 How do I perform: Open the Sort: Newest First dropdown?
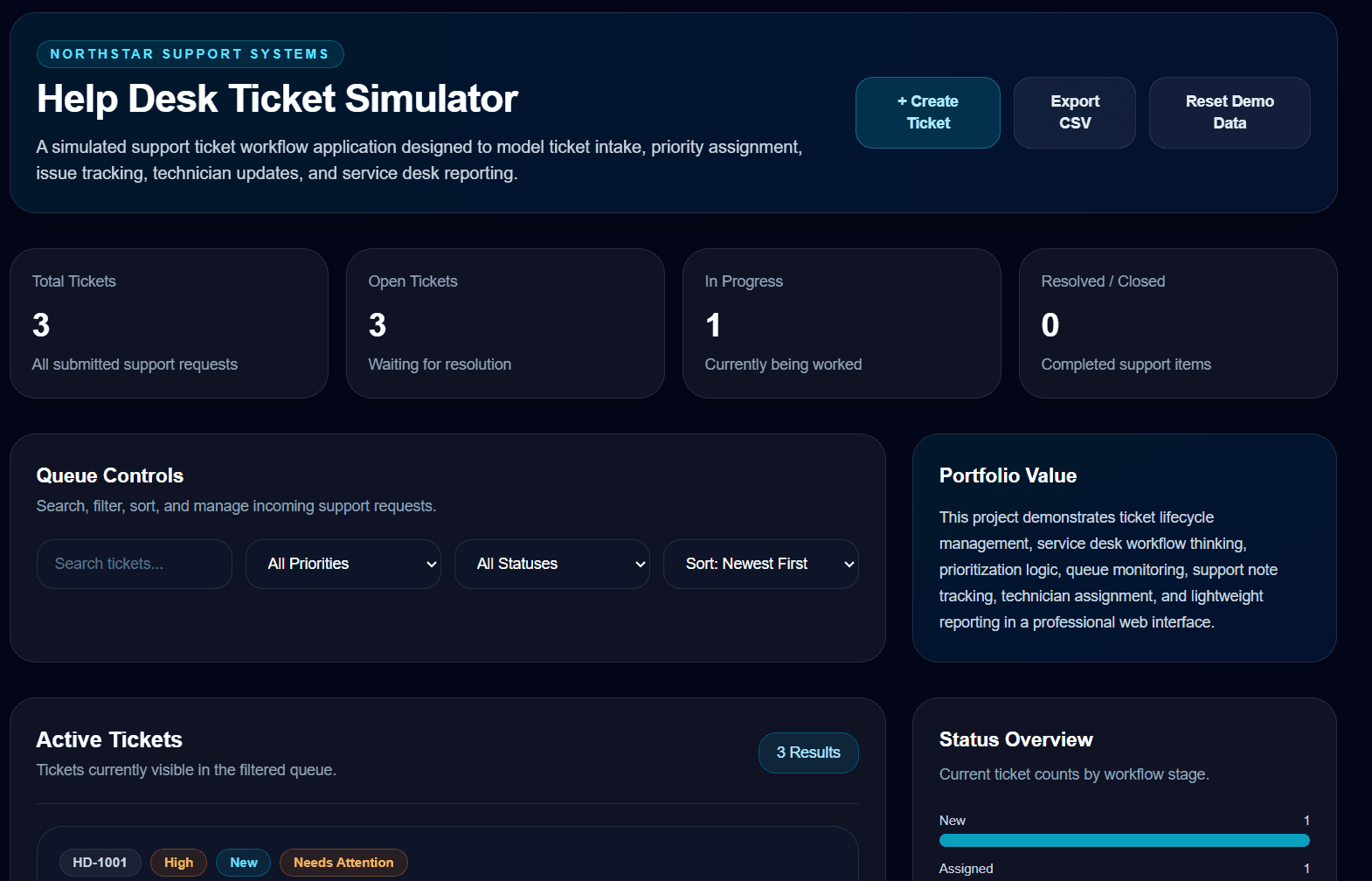761,564
